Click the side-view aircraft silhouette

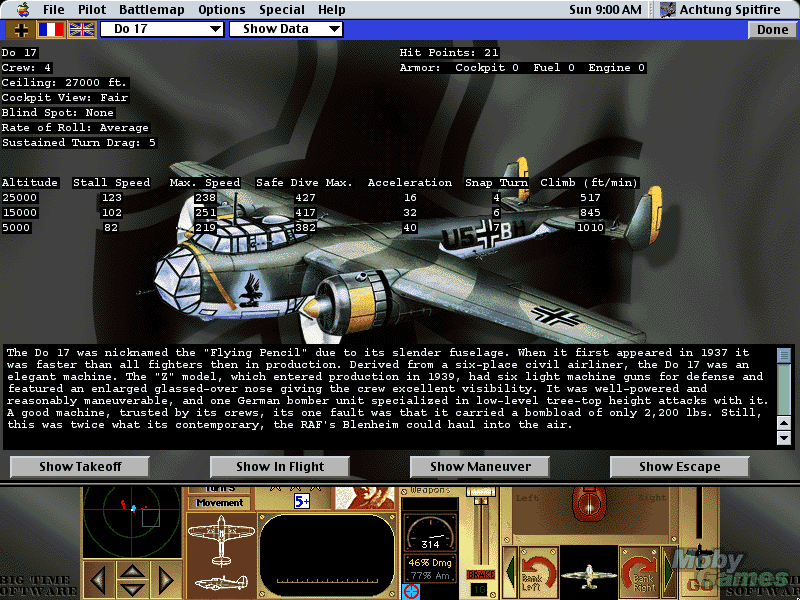[x=221, y=583]
